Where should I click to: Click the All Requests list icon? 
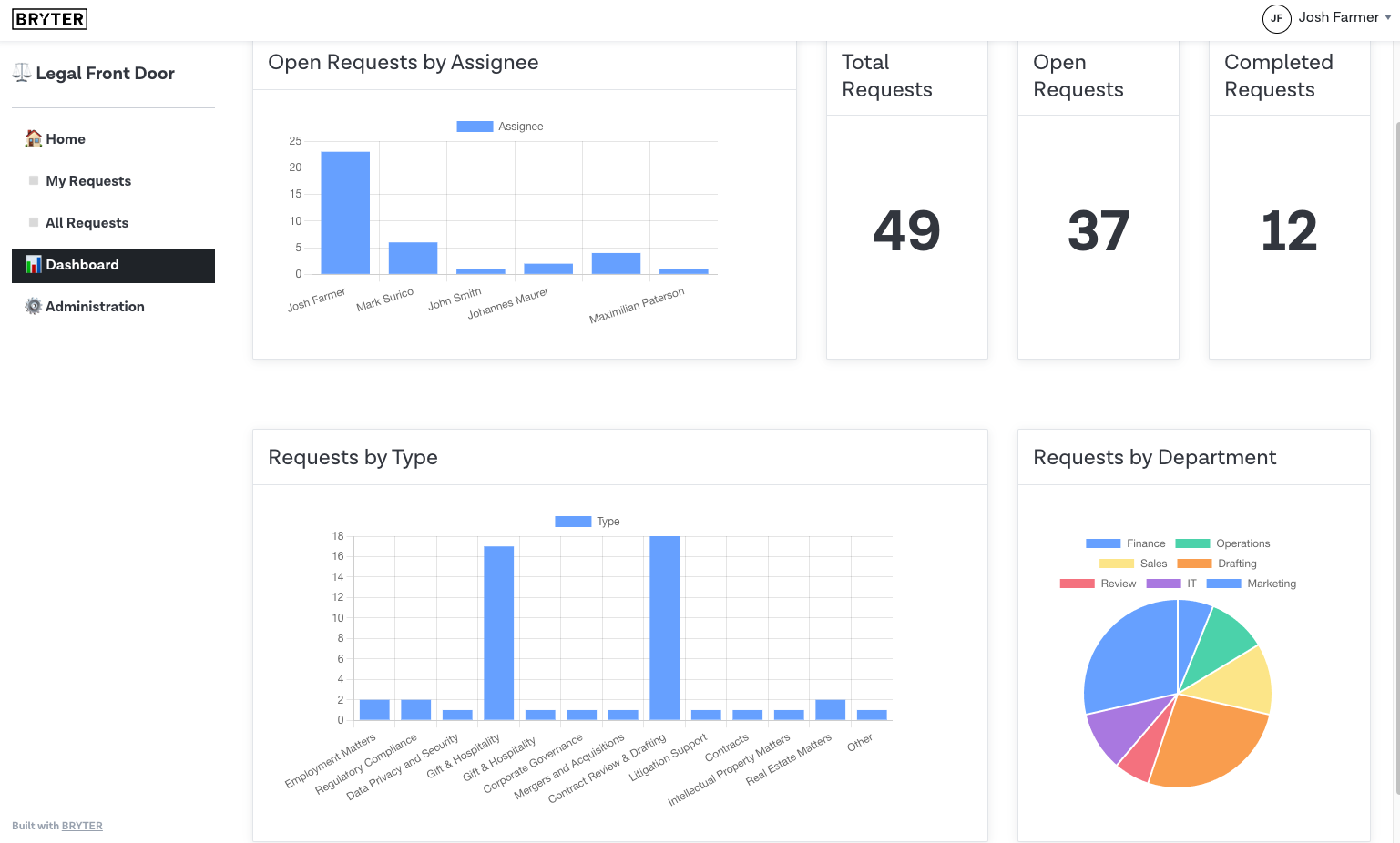pyautogui.click(x=32, y=222)
